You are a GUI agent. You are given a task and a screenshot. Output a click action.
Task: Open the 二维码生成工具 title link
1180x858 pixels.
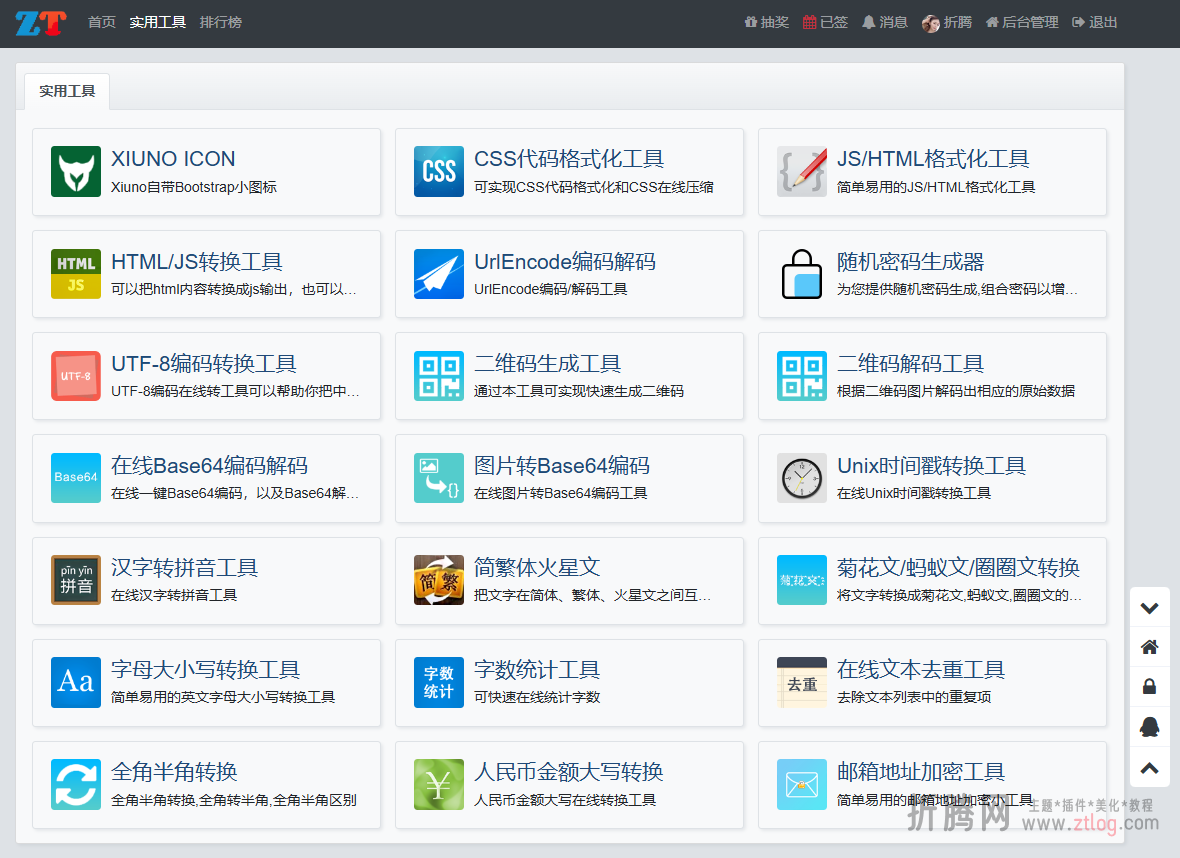547,364
